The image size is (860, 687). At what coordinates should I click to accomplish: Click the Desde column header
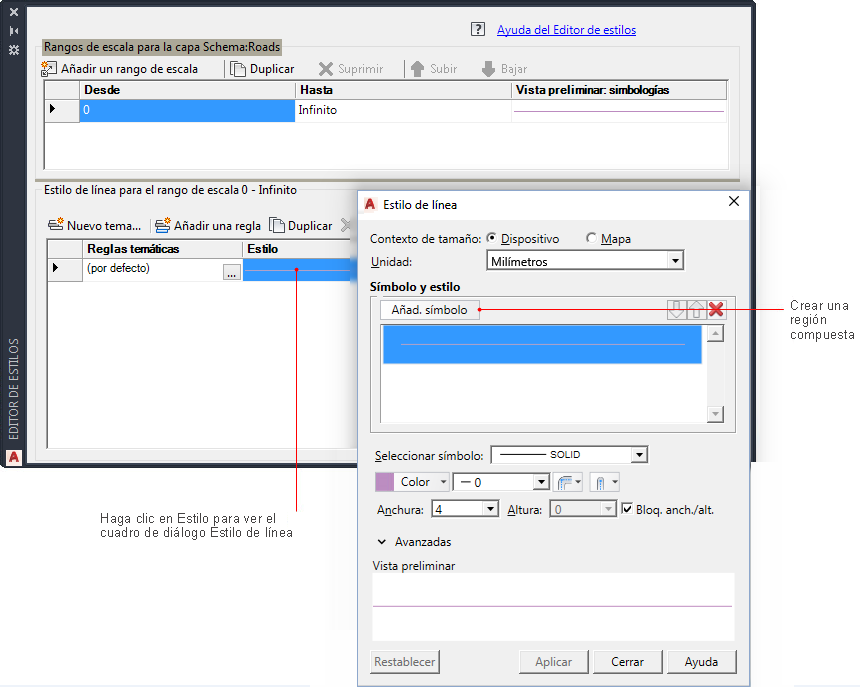[x=187, y=90]
